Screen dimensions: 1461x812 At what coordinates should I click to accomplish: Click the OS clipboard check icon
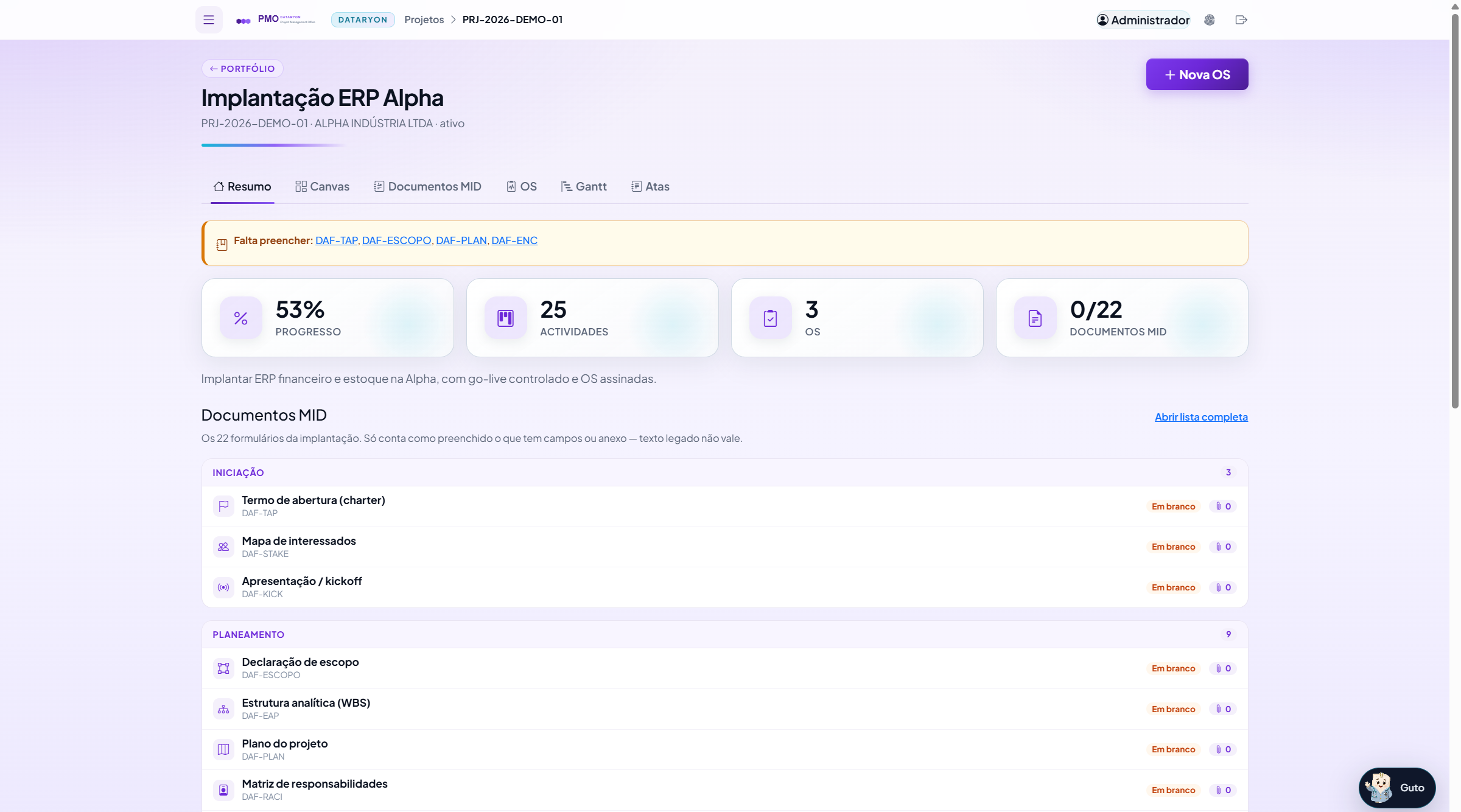(x=771, y=318)
